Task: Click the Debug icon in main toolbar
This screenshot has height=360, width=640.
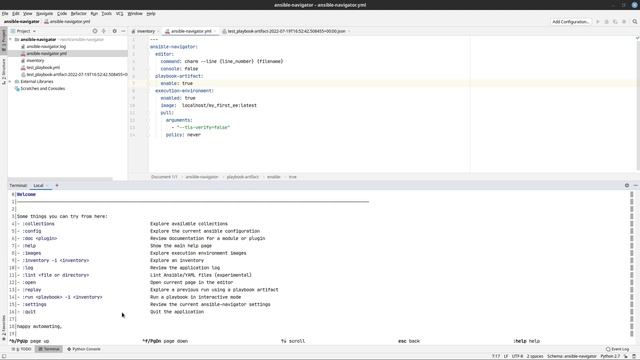Action: coord(607,22)
